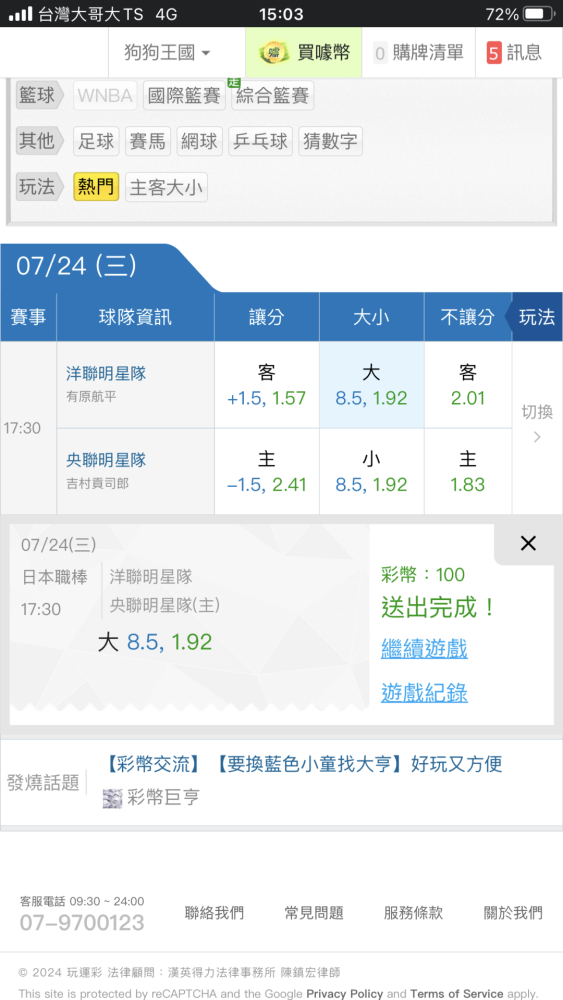This screenshot has height=1000, width=563.
Task: Open the 購牌清單 cart list
Action: tap(418, 53)
